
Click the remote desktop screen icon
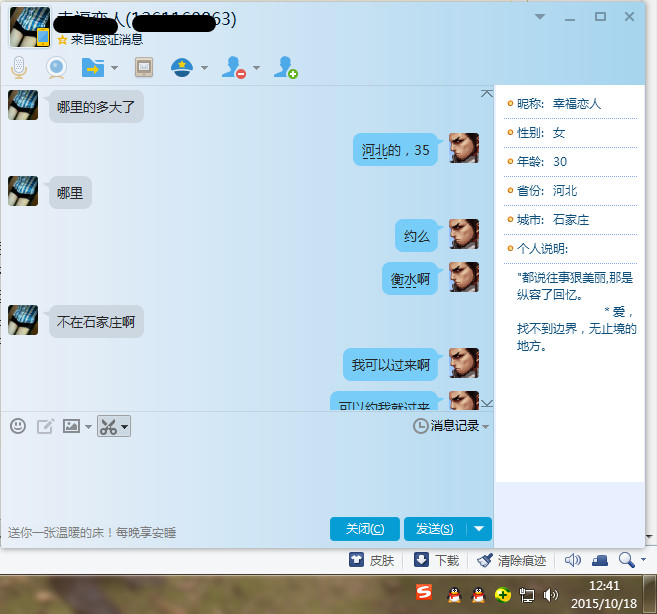144,67
